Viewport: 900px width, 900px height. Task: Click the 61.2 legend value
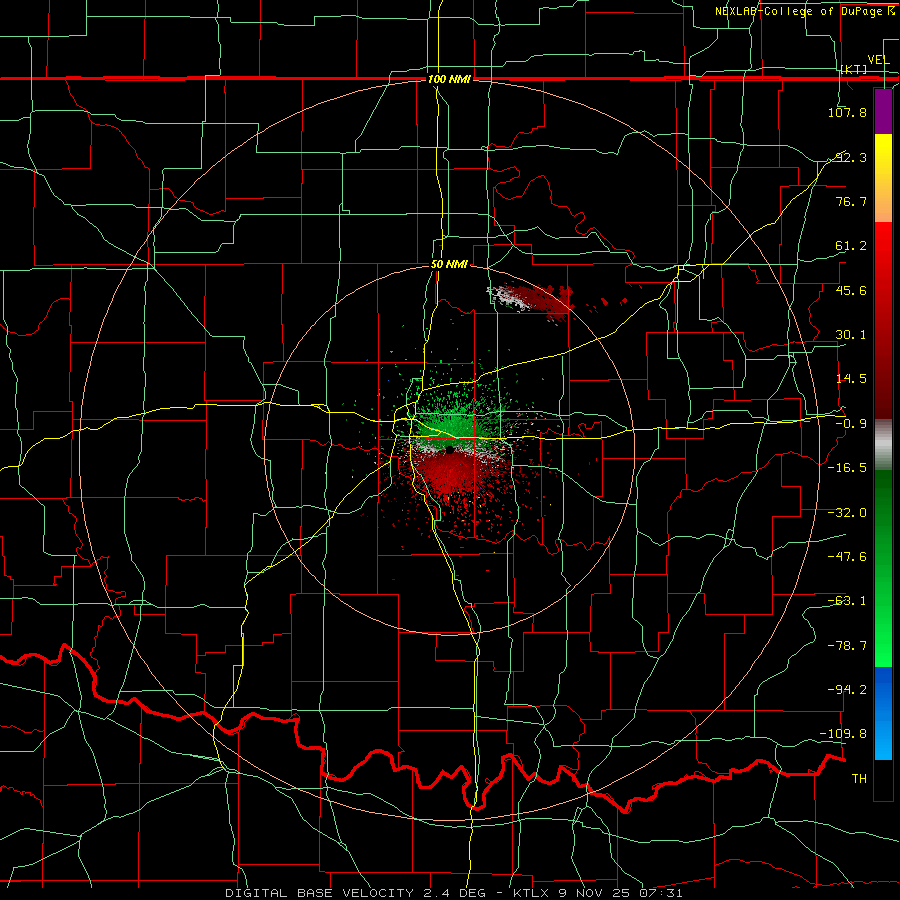click(851, 246)
